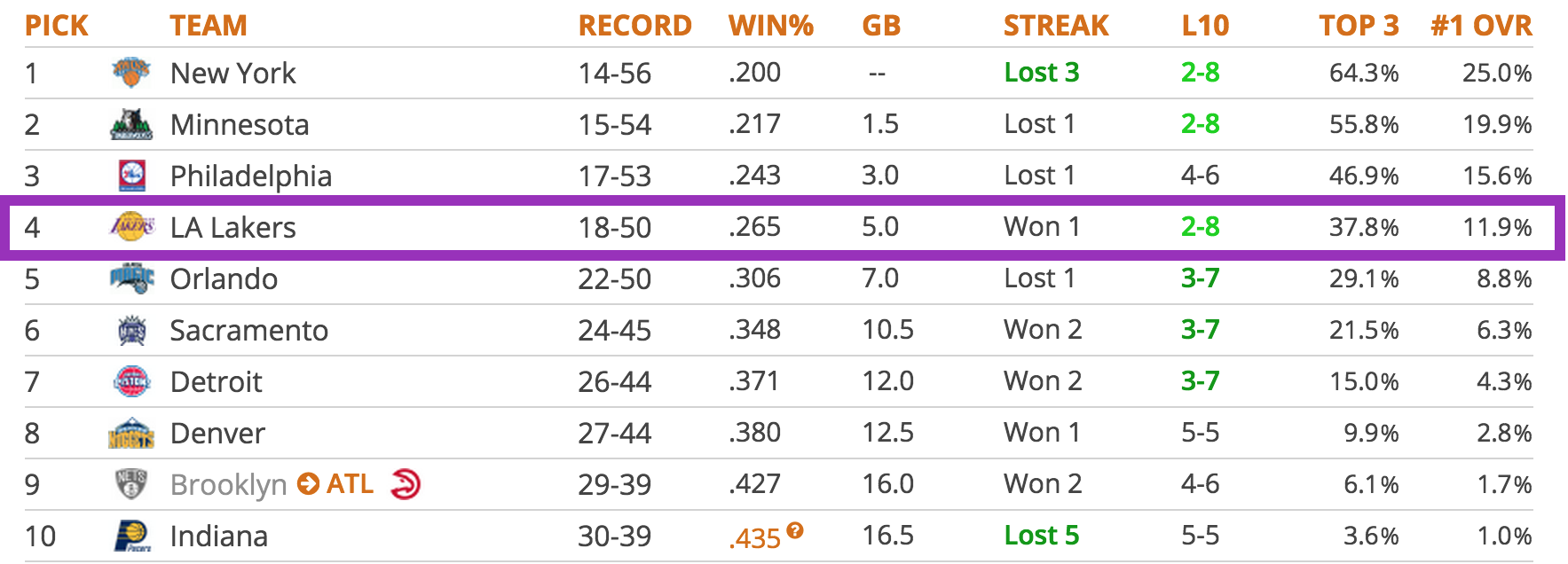This screenshot has height=564, width=1568.
Task: Click the ATL pick-transfer link
Action: (x=350, y=484)
